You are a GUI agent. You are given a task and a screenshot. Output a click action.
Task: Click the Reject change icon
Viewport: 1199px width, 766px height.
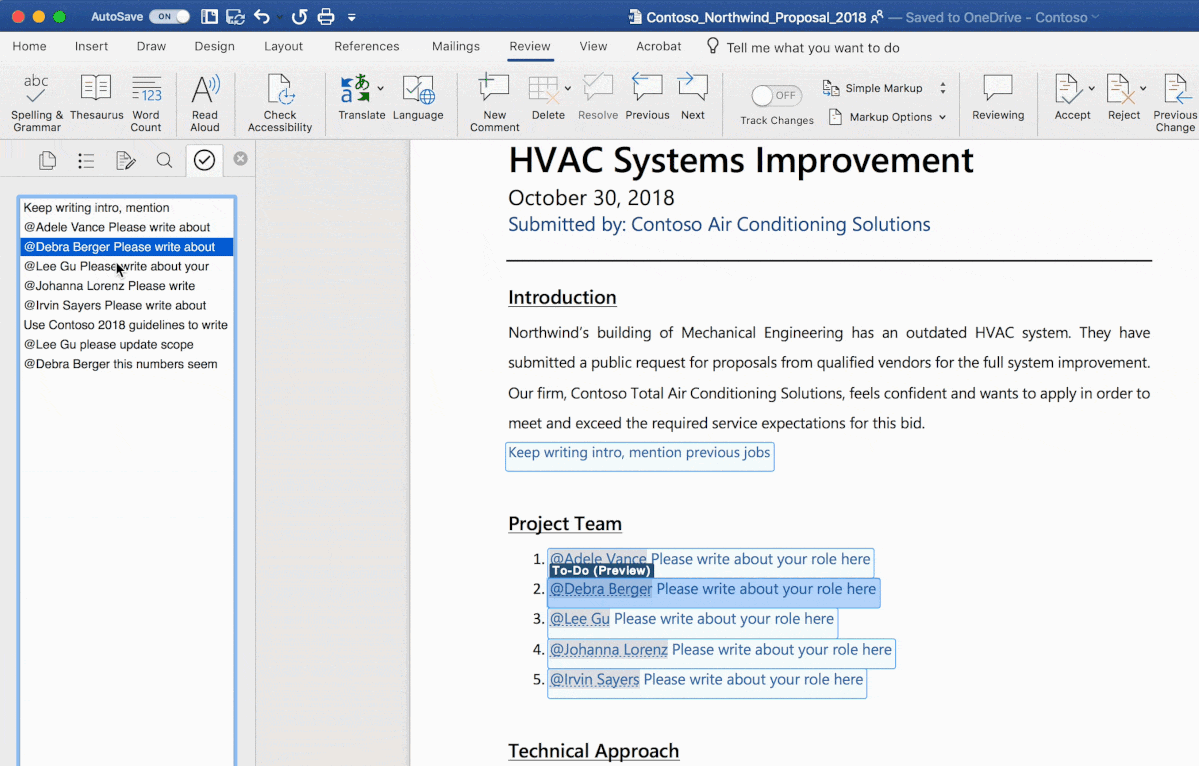pos(1119,89)
